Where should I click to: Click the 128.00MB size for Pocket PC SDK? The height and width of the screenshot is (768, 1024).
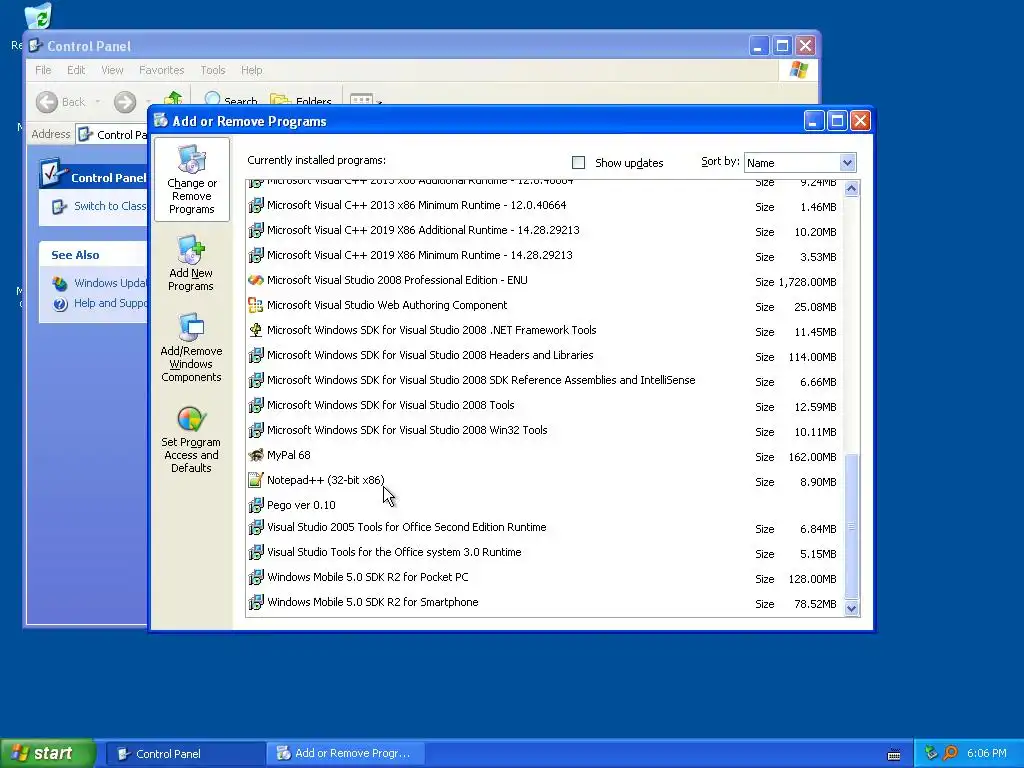[x=812, y=579]
